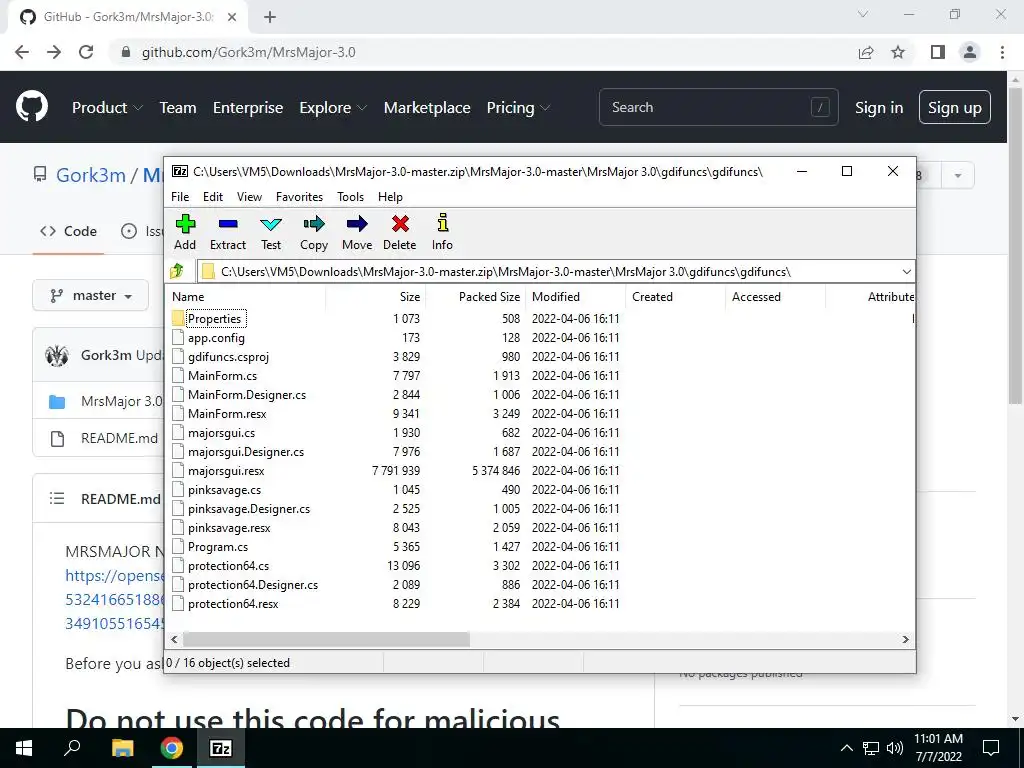Toggle Chrome side panel icon
1024x768 pixels.
[938, 52]
